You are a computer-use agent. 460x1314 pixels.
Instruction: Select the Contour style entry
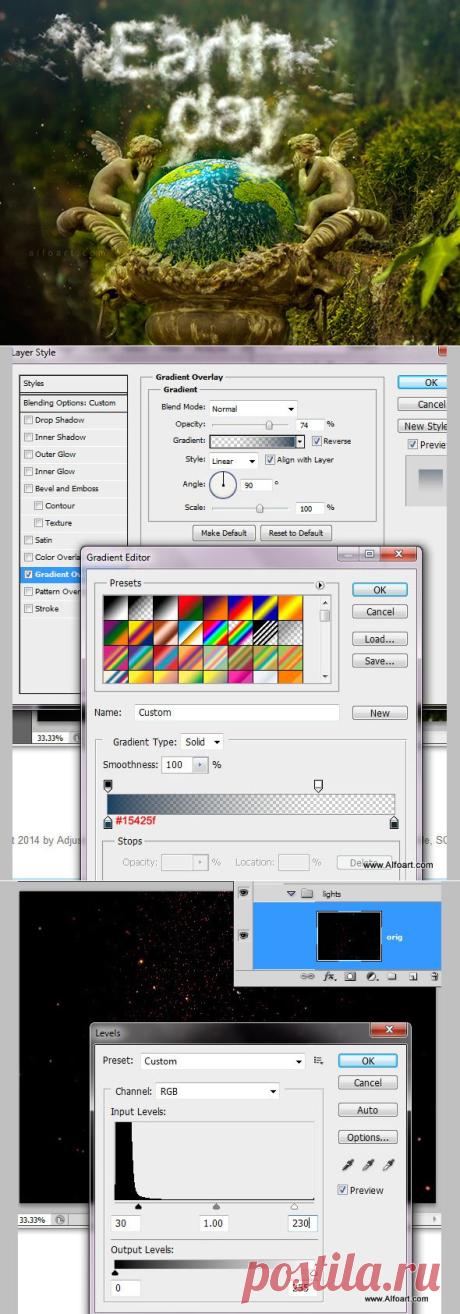coord(60,506)
